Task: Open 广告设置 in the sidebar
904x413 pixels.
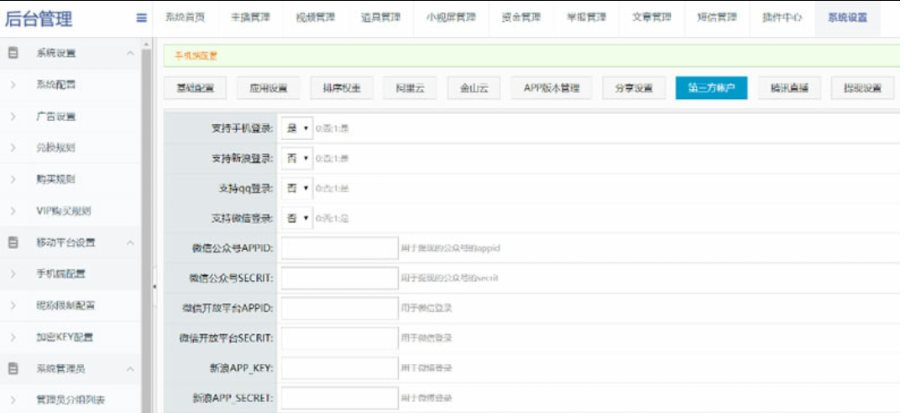Action: (56, 116)
